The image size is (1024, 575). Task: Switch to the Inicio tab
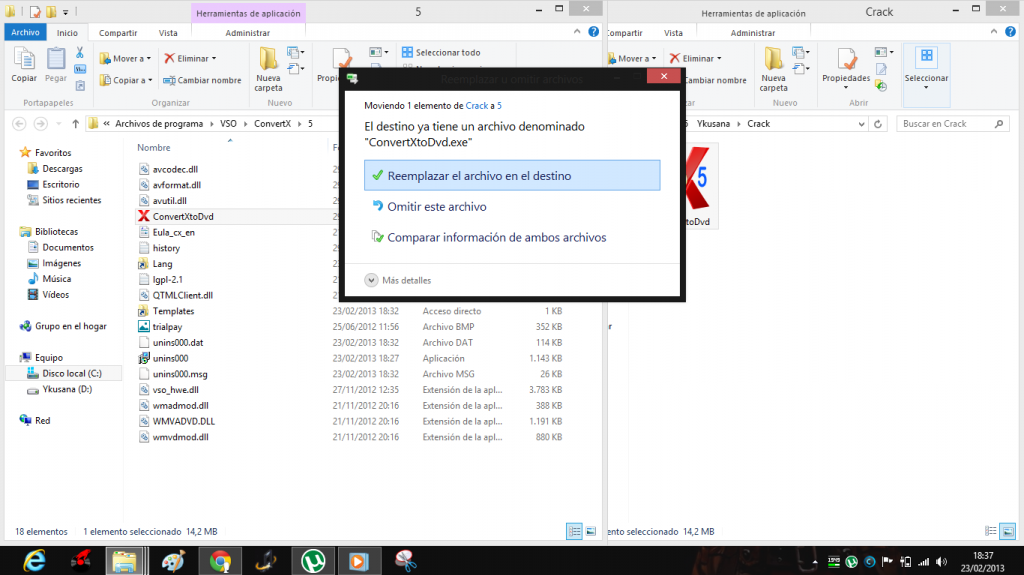[x=67, y=33]
